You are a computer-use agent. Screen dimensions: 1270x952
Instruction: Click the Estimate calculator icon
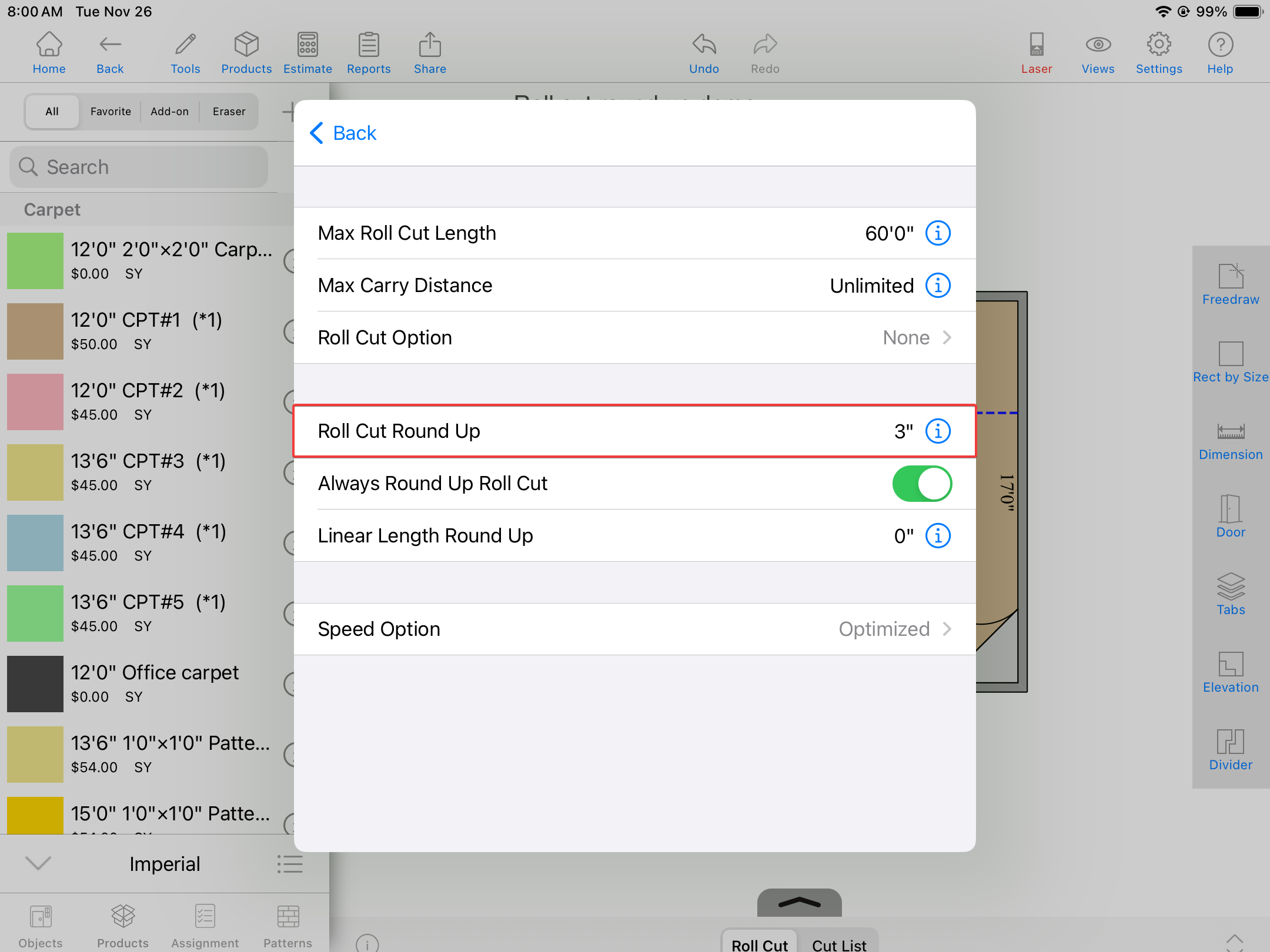(308, 53)
